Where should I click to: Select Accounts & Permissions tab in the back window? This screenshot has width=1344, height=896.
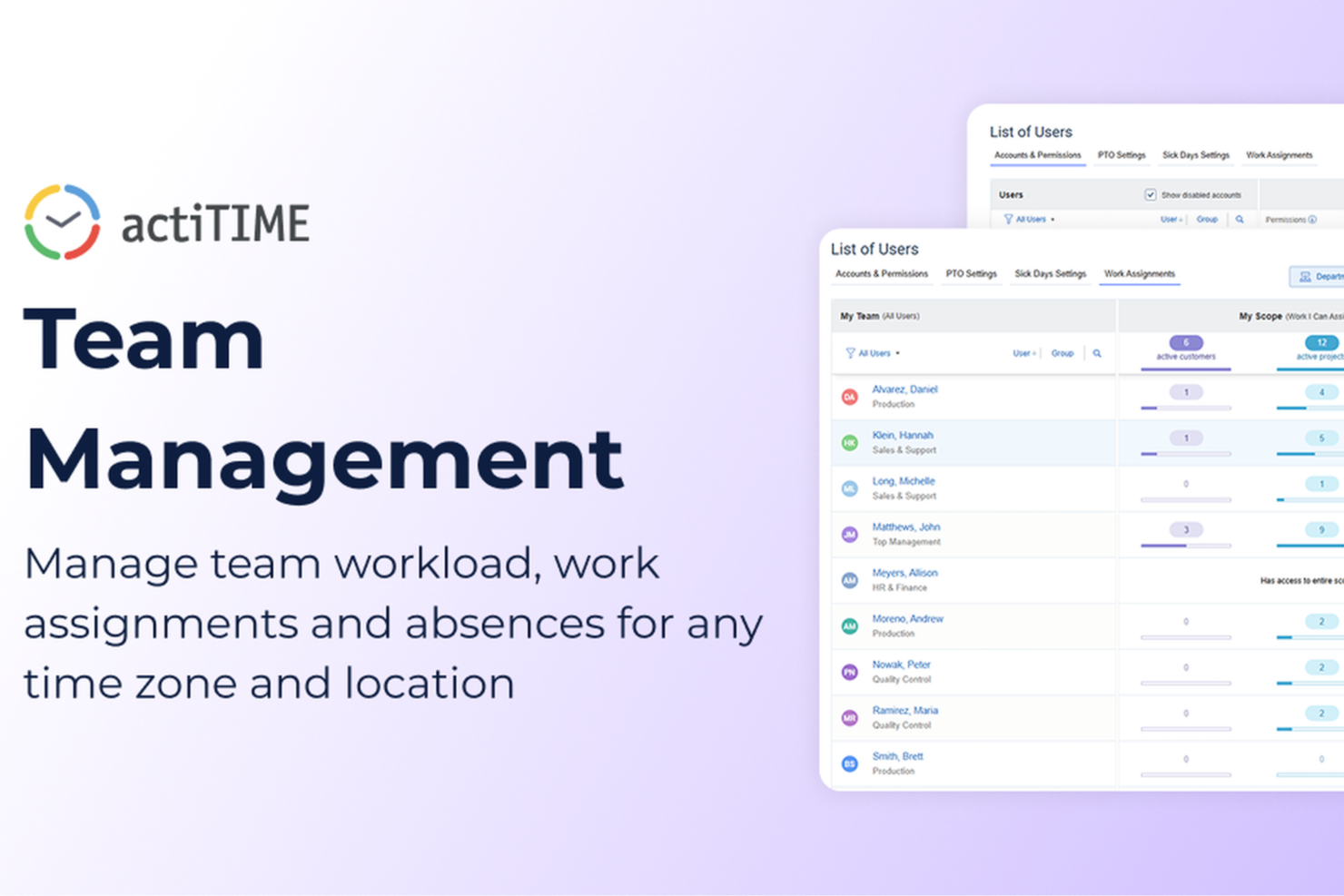click(x=1038, y=155)
